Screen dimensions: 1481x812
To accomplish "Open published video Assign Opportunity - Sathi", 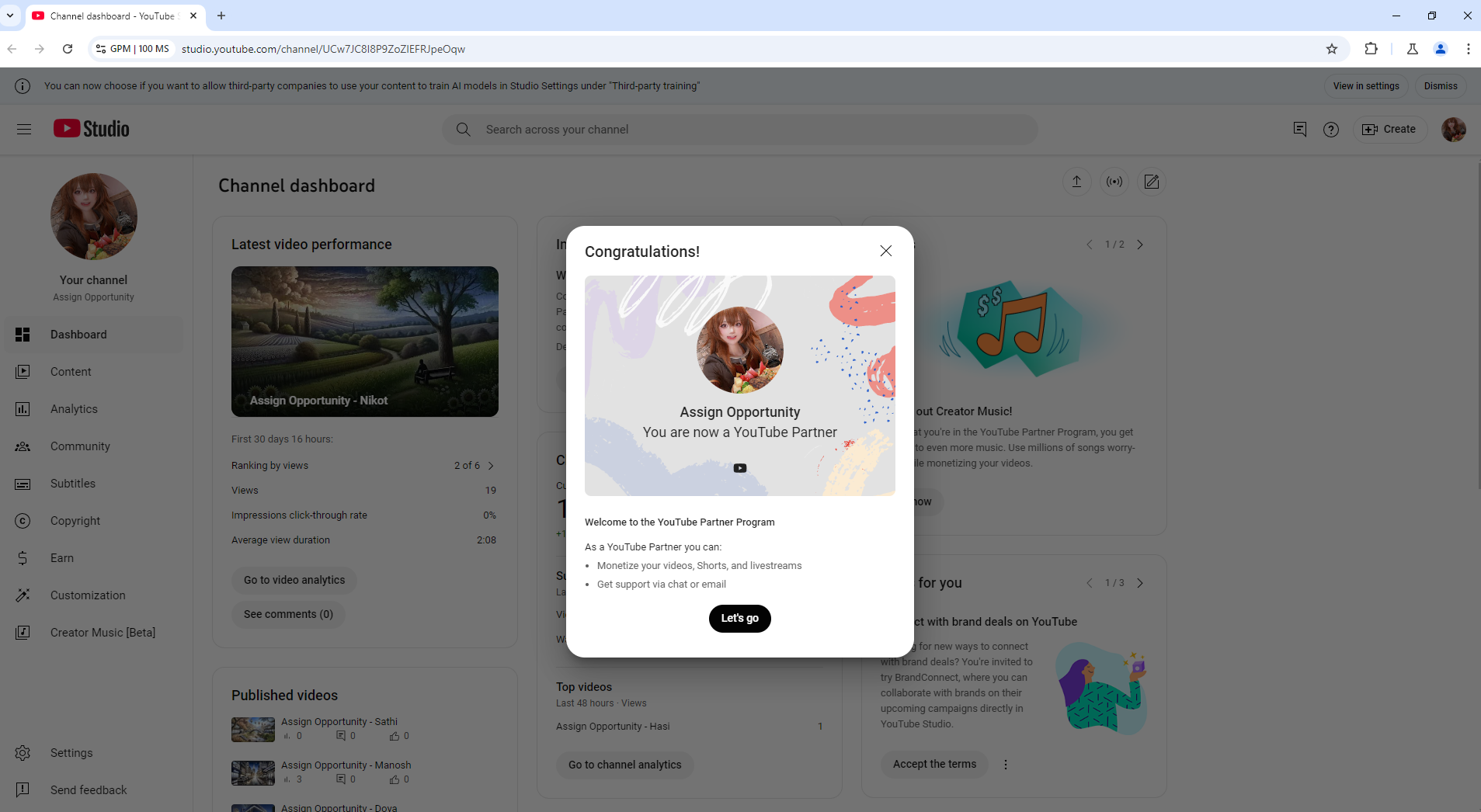I will (339, 722).
